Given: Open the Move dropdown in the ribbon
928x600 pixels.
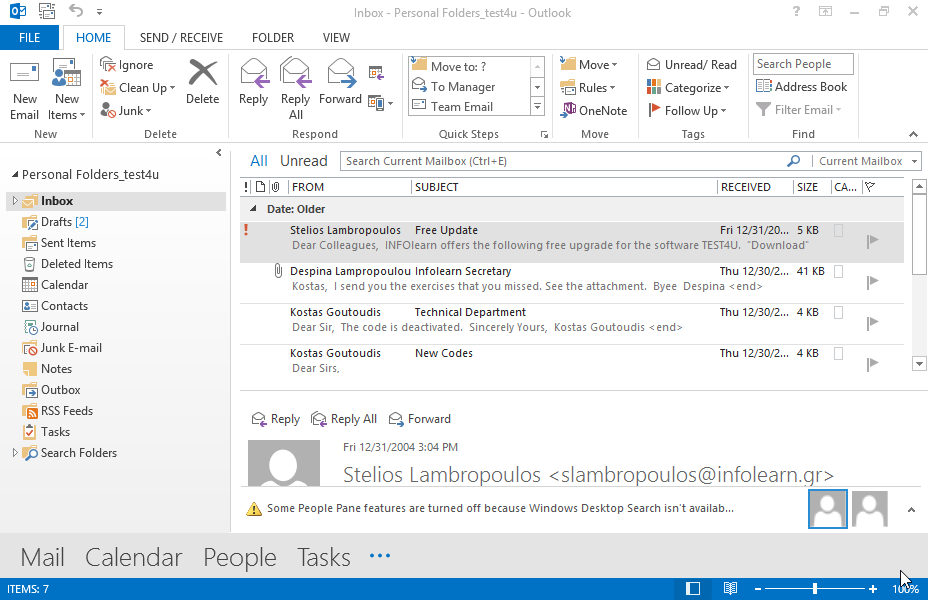Looking at the screenshot, I should point(589,64).
